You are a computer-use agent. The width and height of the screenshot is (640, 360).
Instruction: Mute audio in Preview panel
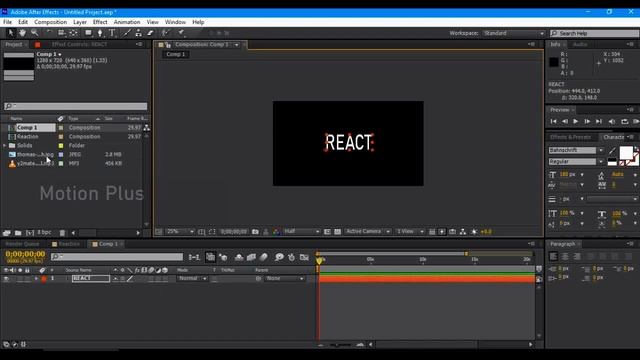612,121
